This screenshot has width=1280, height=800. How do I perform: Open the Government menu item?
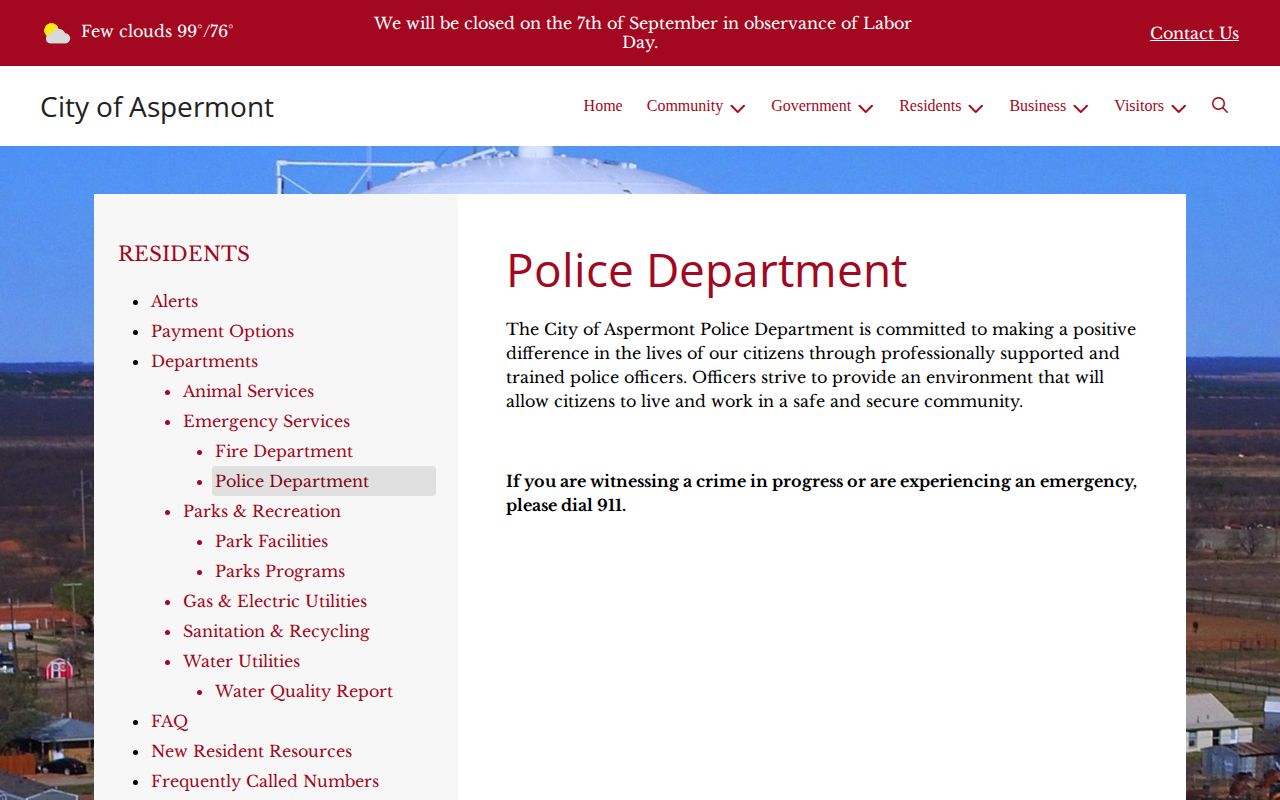pos(811,106)
